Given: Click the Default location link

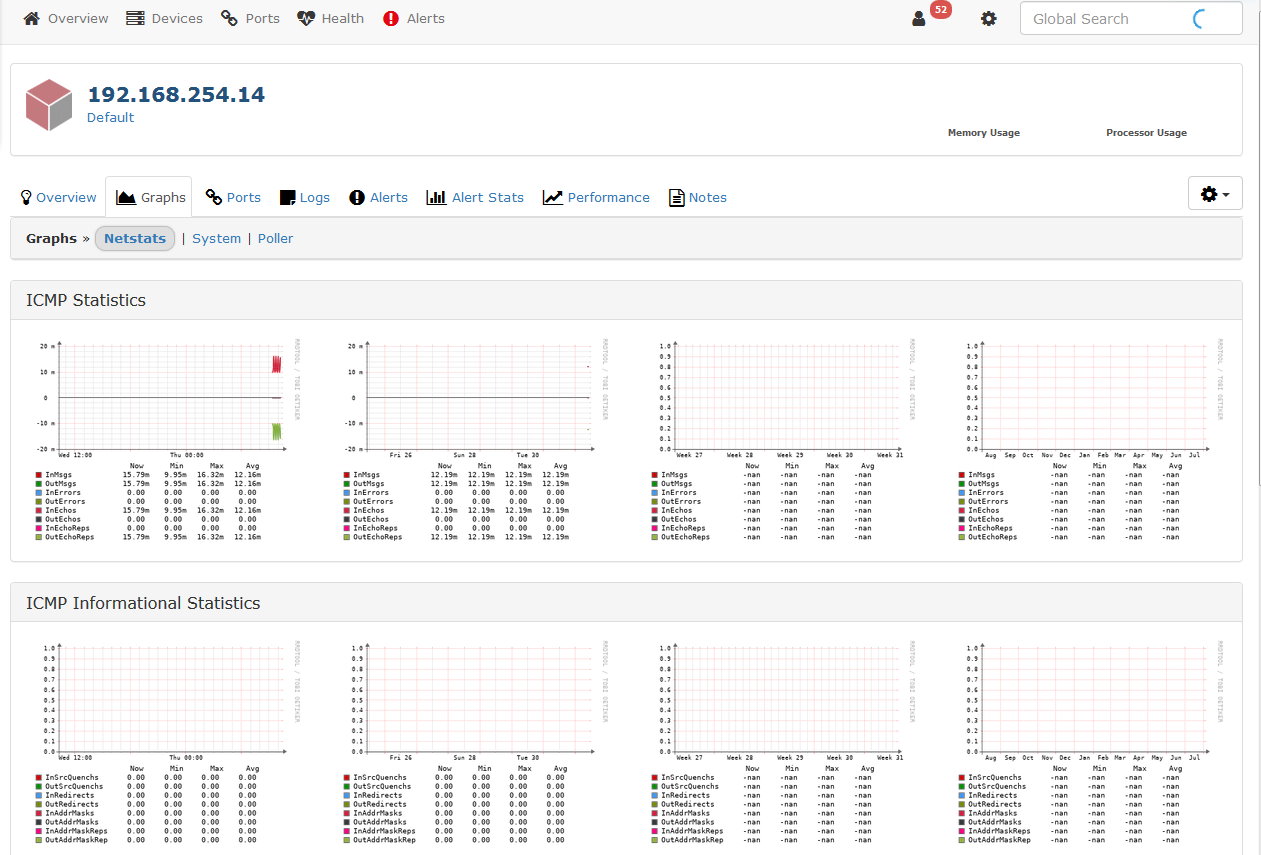Looking at the screenshot, I should tap(110, 118).
